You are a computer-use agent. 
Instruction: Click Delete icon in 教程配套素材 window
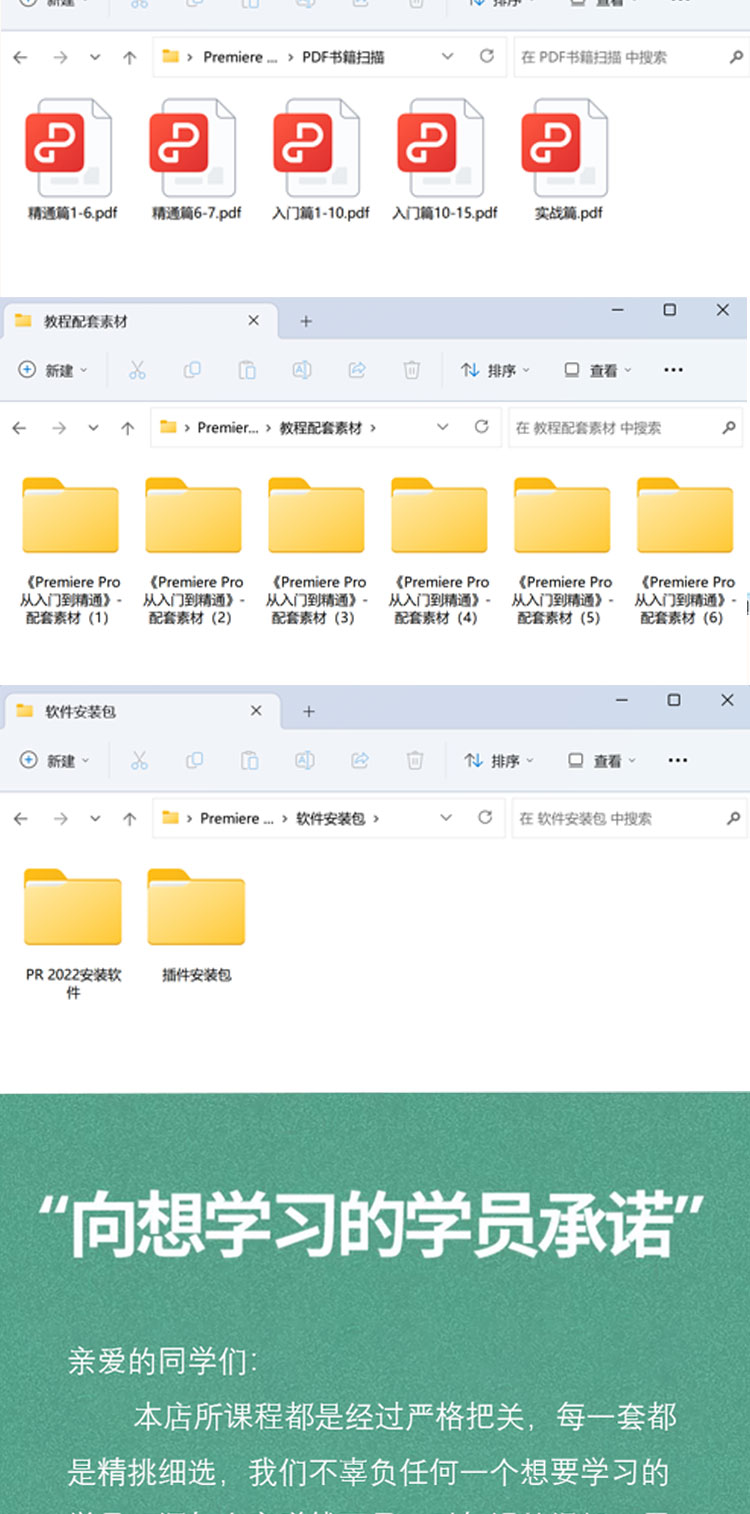411,370
